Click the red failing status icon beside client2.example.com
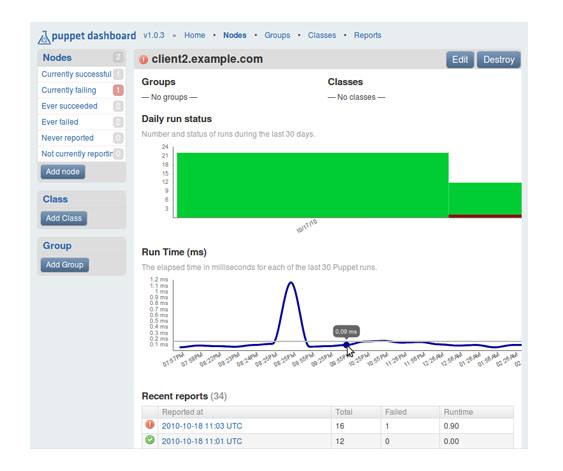Image resolution: width=563 pixels, height=471 pixels. 144,60
